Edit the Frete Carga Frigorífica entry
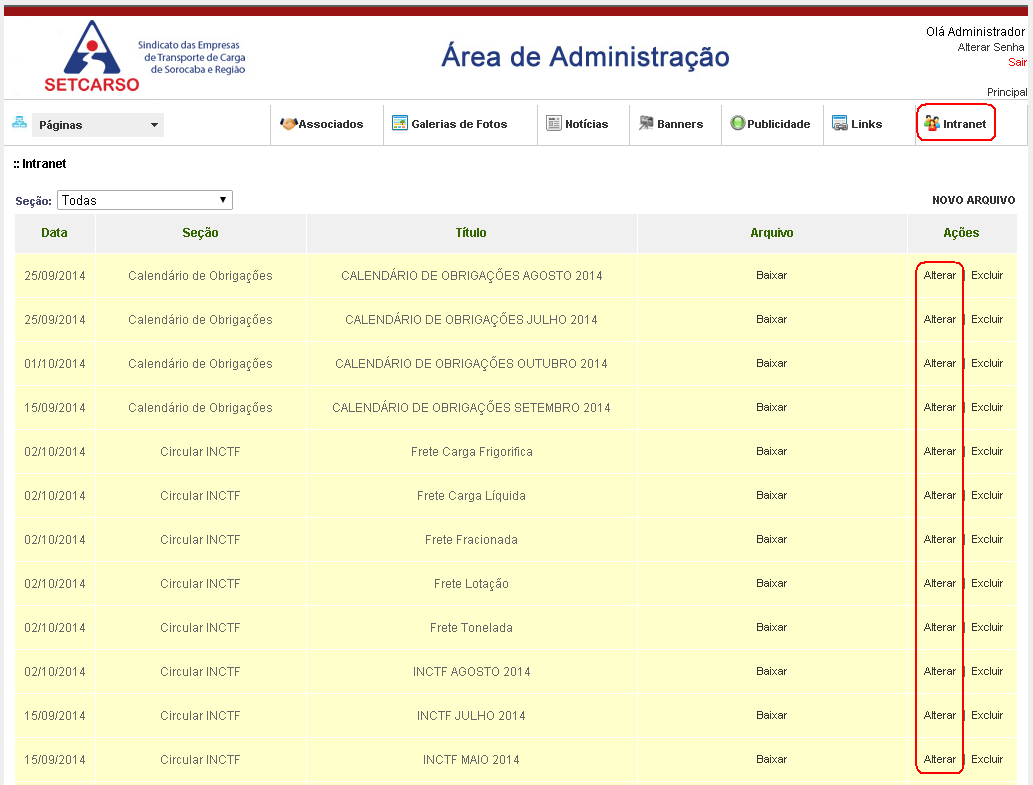 coord(939,452)
